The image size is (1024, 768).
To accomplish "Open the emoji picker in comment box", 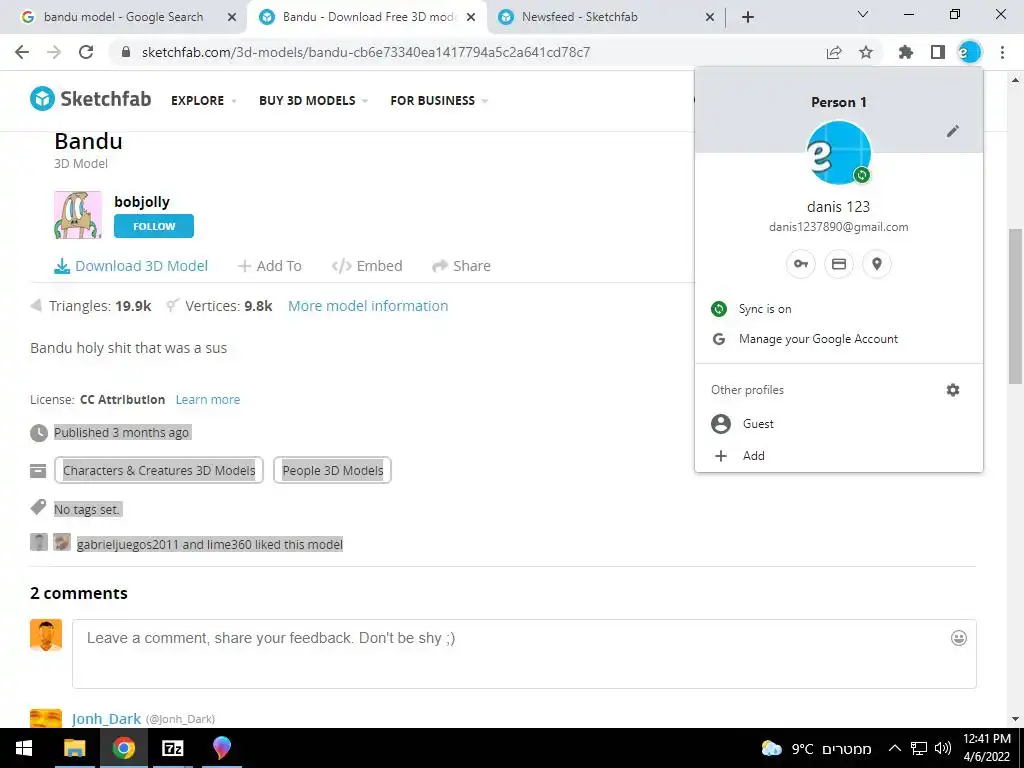I will 959,638.
